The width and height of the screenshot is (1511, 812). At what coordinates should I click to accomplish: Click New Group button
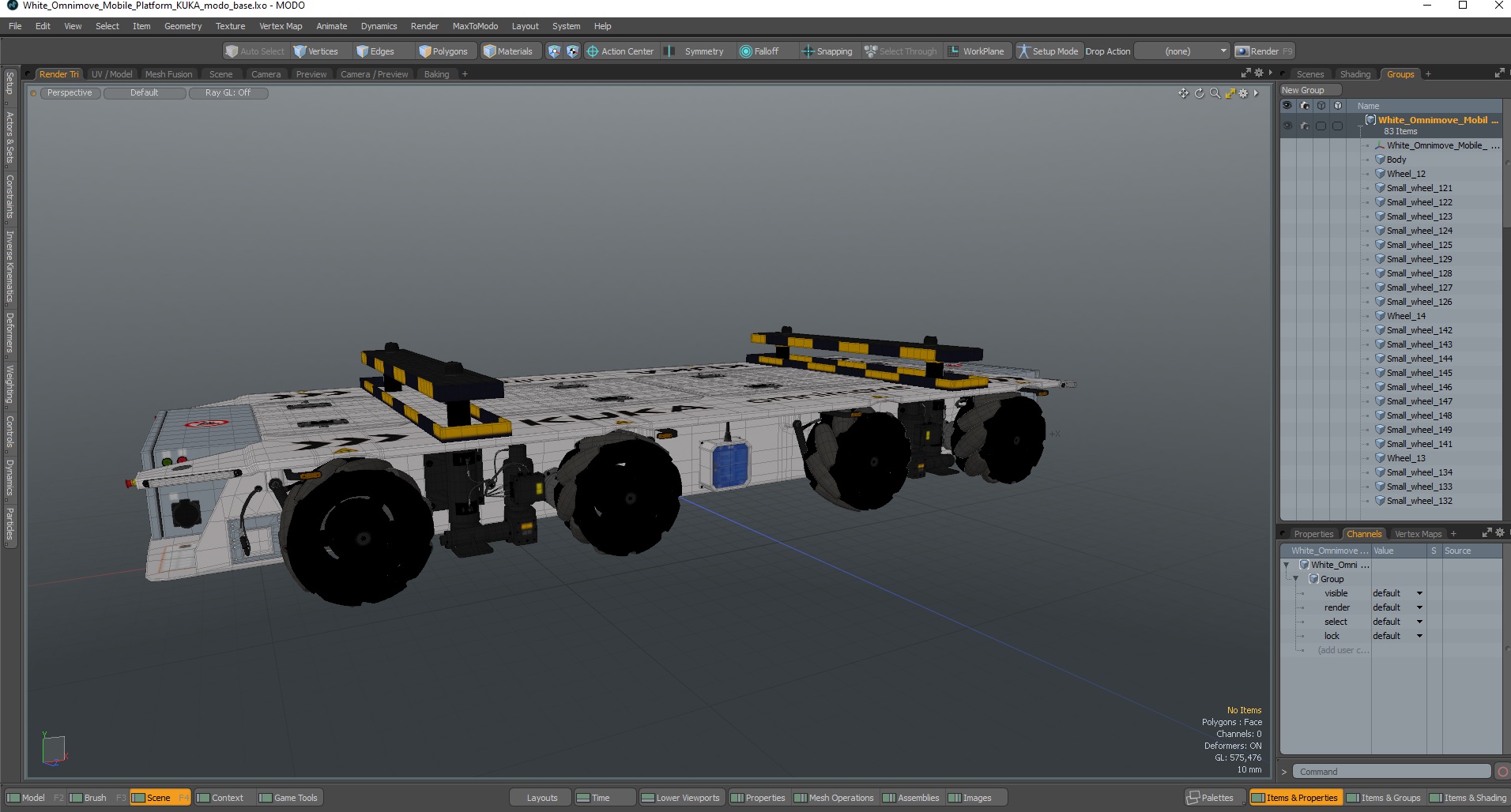point(1309,90)
